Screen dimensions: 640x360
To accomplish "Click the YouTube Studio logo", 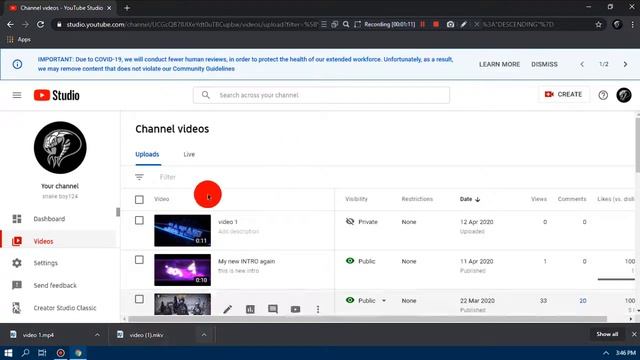I will pos(57,95).
